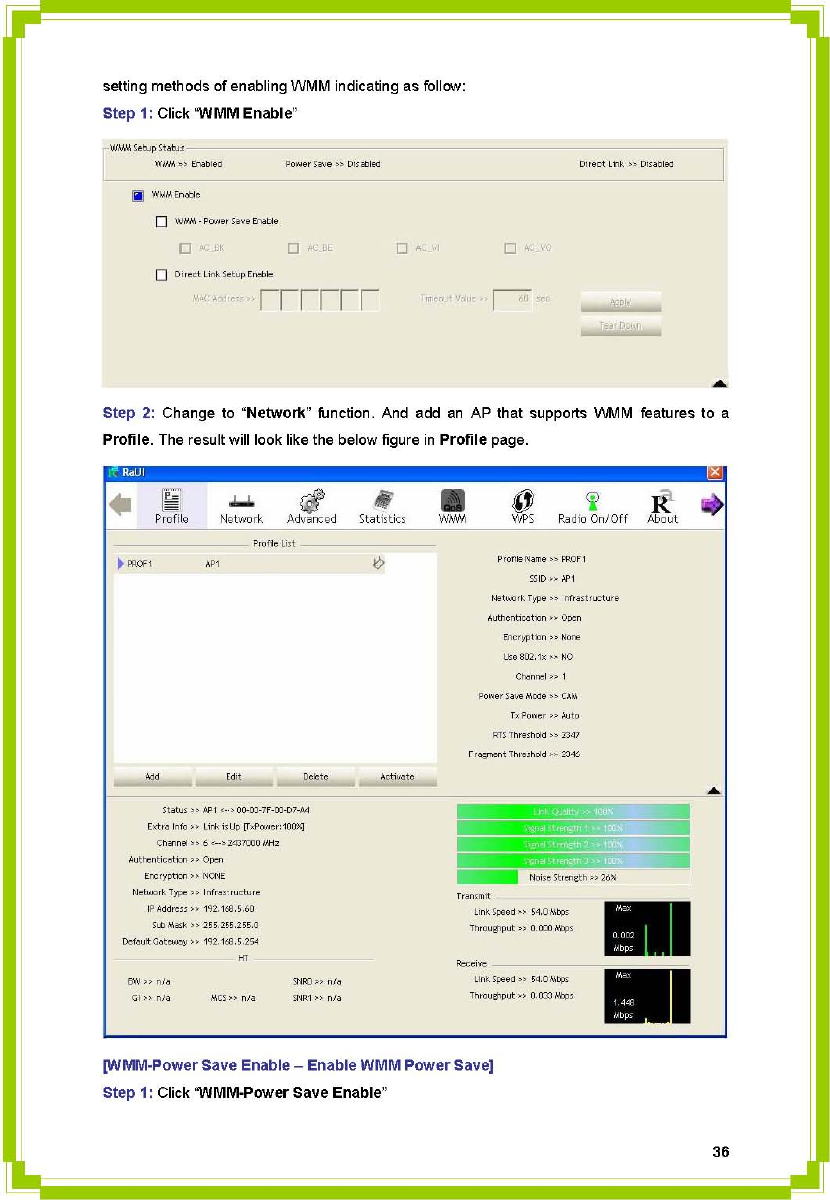Click the Transmit Link Speed 54.0 Mbps text
The height and width of the screenshot is (1200, 830).
tap(521, 912)
